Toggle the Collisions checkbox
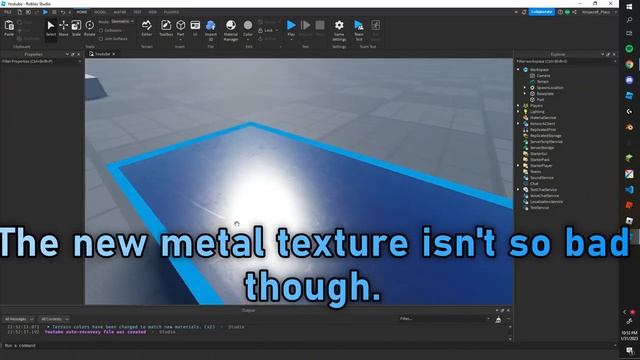Screen dimensions: 640x360 pos(101,31)
